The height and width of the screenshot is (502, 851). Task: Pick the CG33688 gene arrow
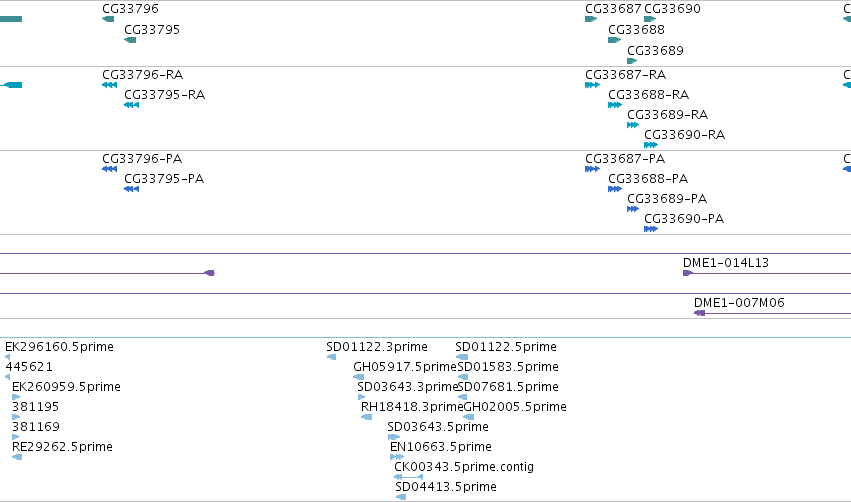point(614,40)
